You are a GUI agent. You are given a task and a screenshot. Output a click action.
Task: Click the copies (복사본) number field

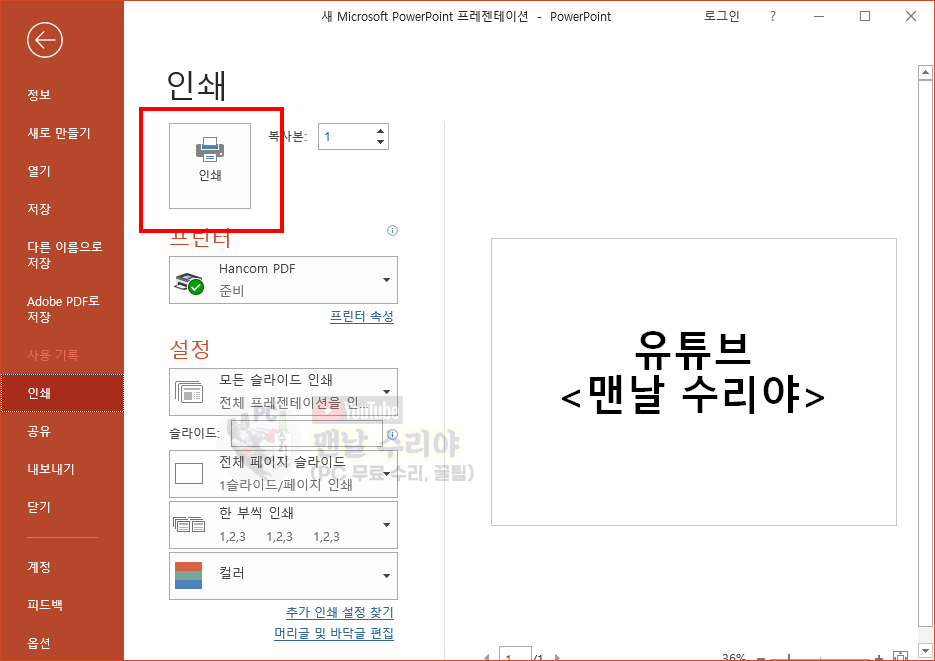coord(347,136)
